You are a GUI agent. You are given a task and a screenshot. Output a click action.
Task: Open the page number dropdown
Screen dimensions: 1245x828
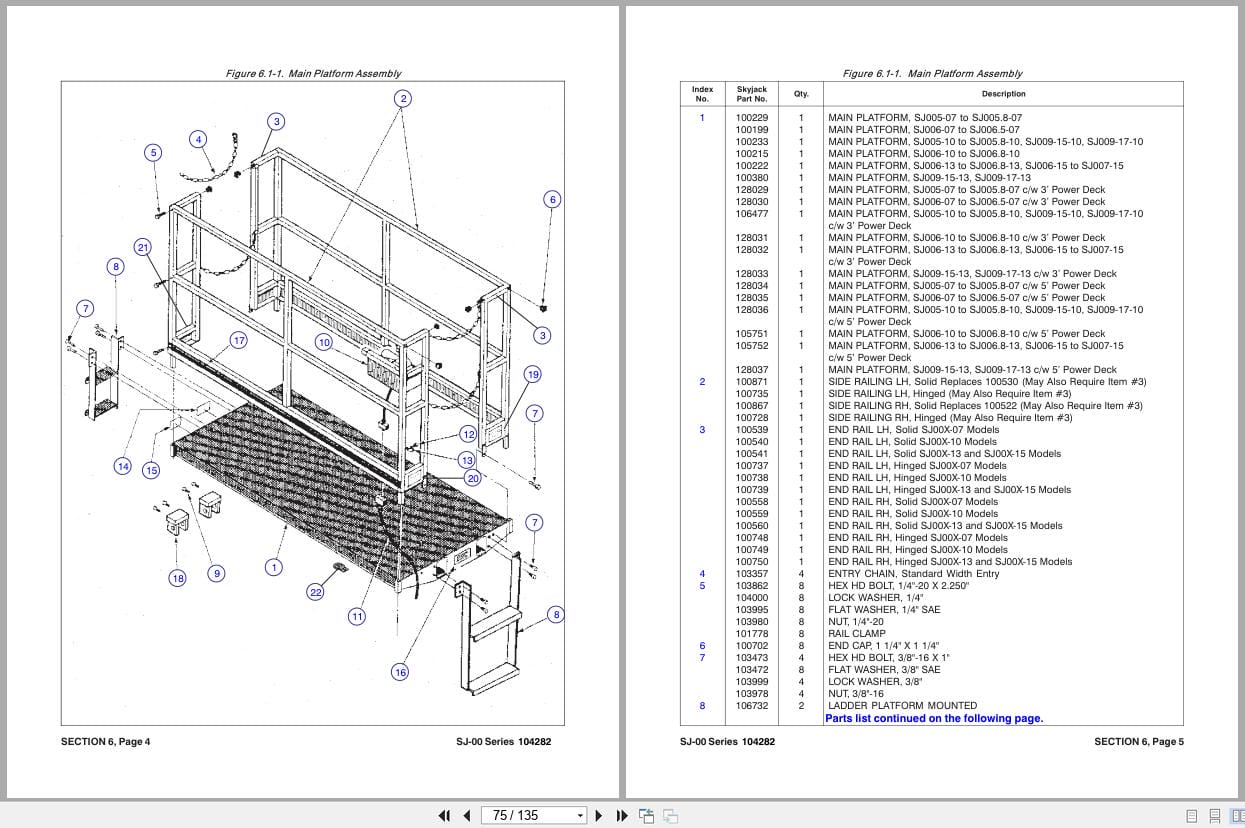click(x=580, y=815)
